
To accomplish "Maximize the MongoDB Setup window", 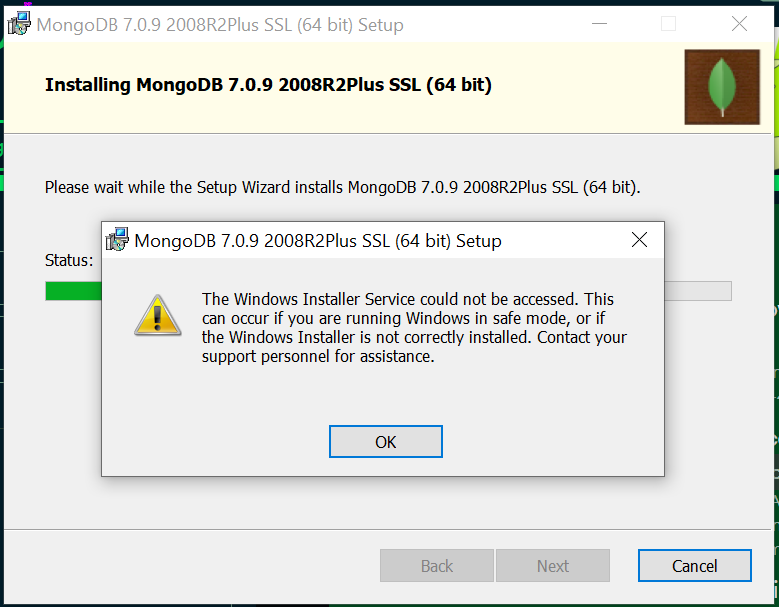I will click(668, 24).
